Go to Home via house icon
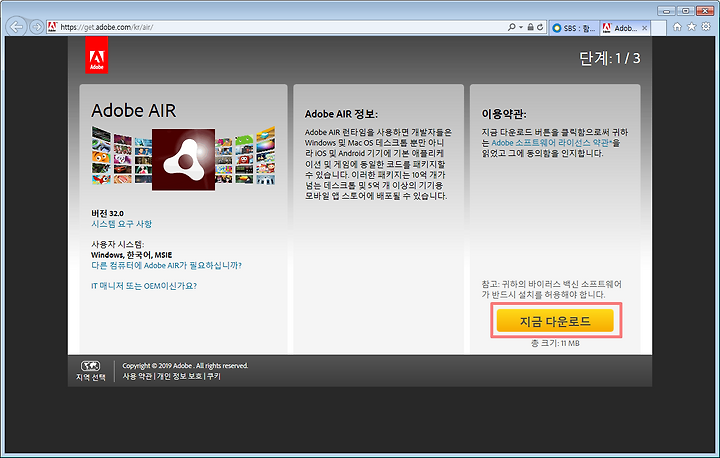The width and height of the screenshot is (720, 458). (677, 27)
